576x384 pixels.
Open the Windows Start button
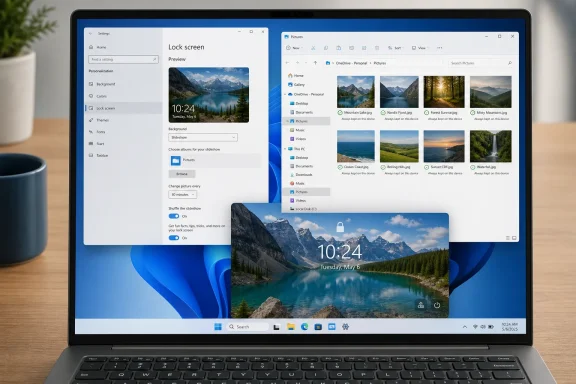click(218, 327)
